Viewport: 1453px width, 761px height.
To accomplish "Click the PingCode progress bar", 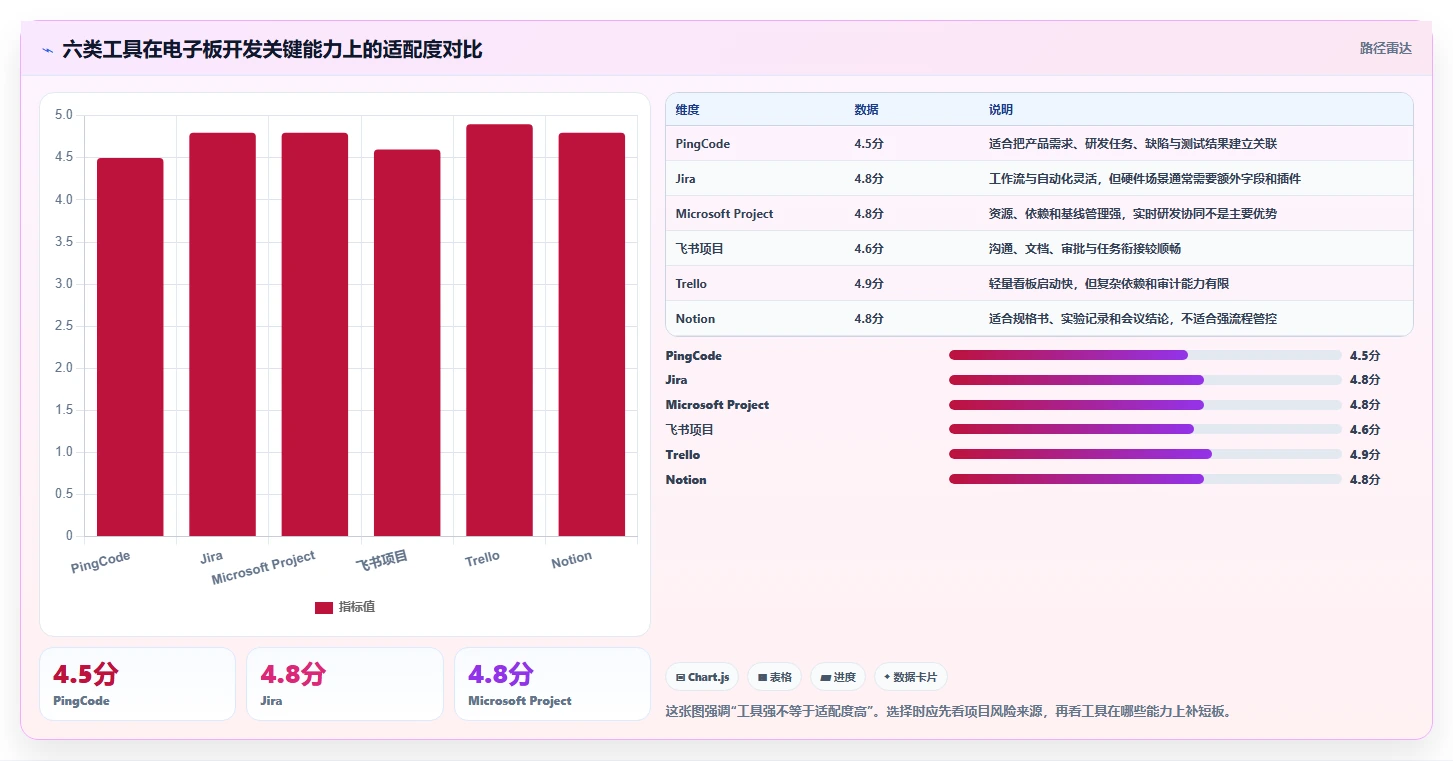I will pos(1145,355).
